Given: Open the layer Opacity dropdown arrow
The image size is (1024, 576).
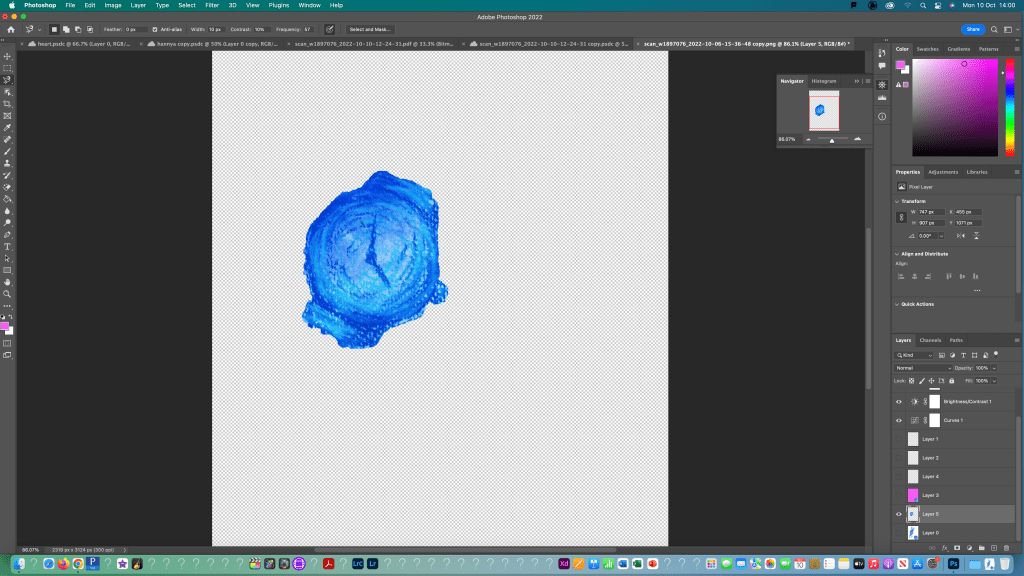Looking at the screenshot, I should coord(995,368).
